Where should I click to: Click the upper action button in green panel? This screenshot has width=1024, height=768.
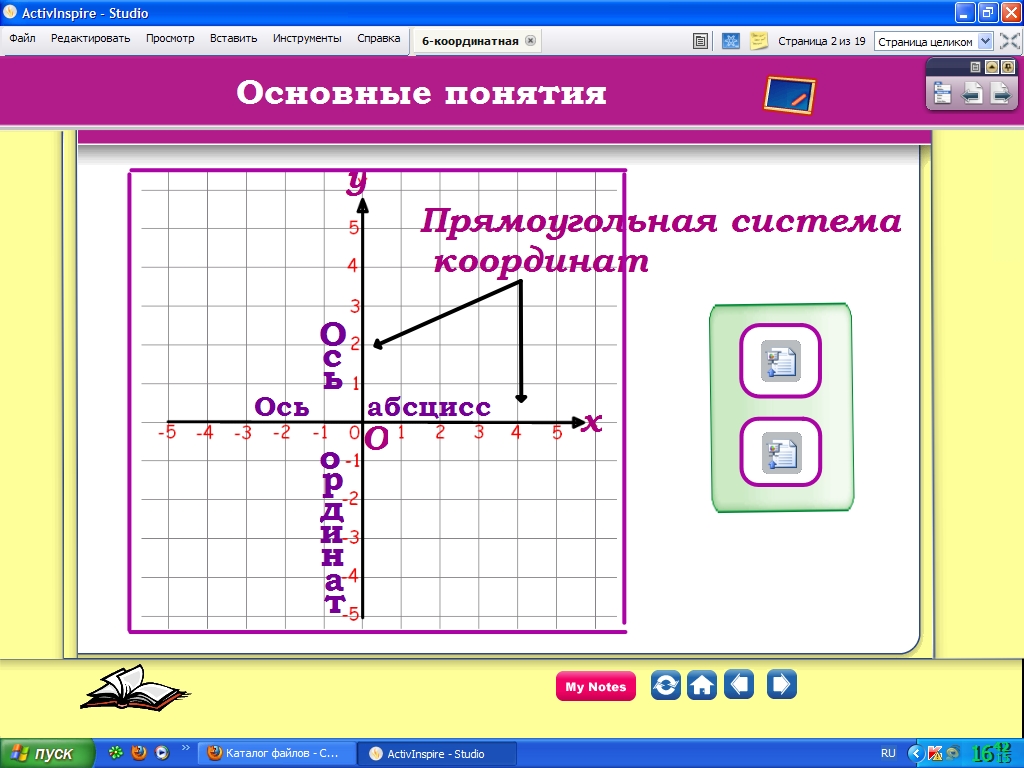780,361
